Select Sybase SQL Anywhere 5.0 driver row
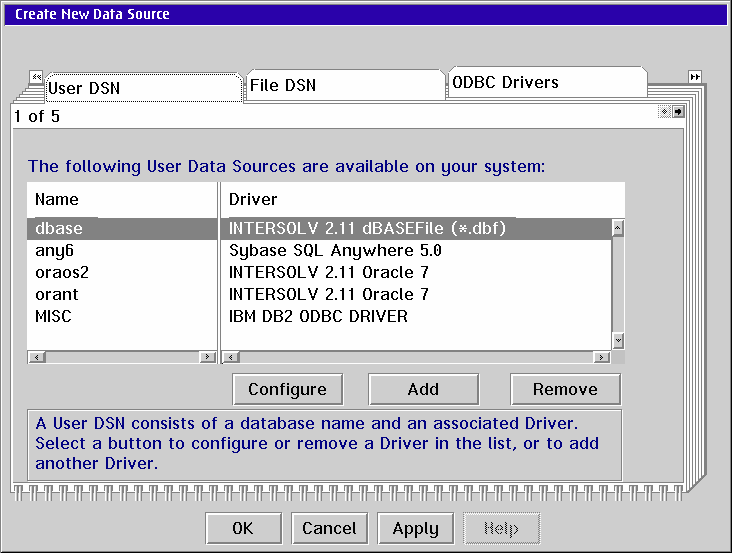 click(x=416, y=251)
